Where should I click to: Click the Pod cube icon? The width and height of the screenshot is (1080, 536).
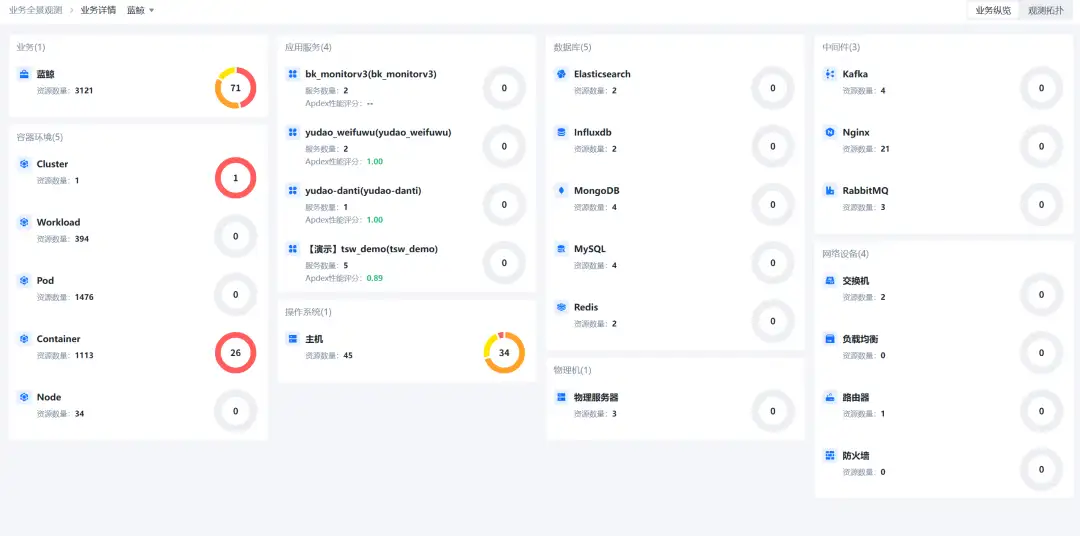click(24, 280)
